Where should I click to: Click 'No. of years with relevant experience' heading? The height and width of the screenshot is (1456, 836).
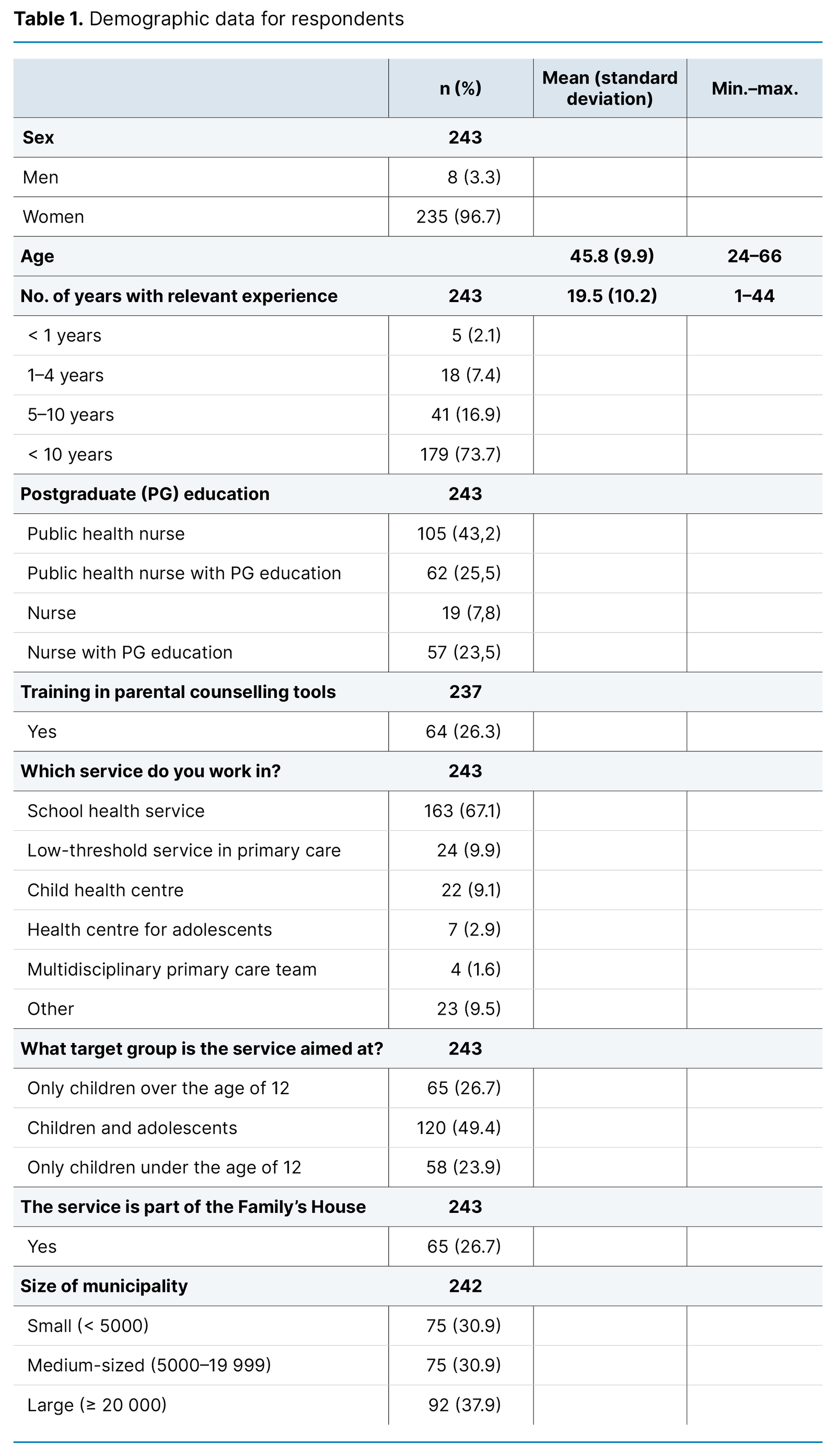pyautogui.click(x=179, y=296)
